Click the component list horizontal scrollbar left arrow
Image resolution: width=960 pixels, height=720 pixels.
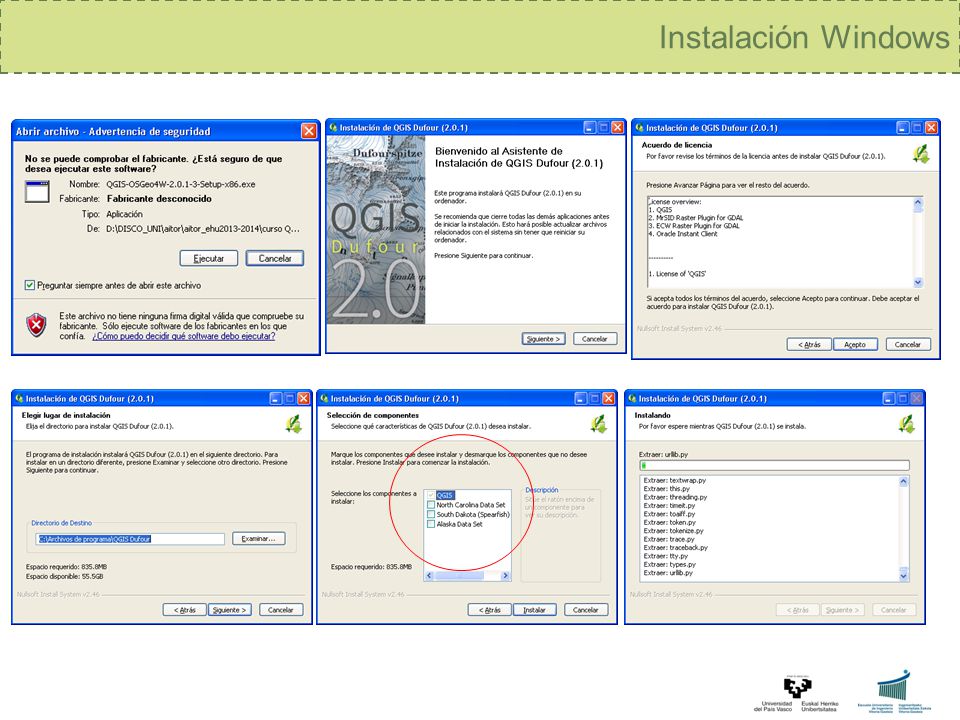pos(429,576)
